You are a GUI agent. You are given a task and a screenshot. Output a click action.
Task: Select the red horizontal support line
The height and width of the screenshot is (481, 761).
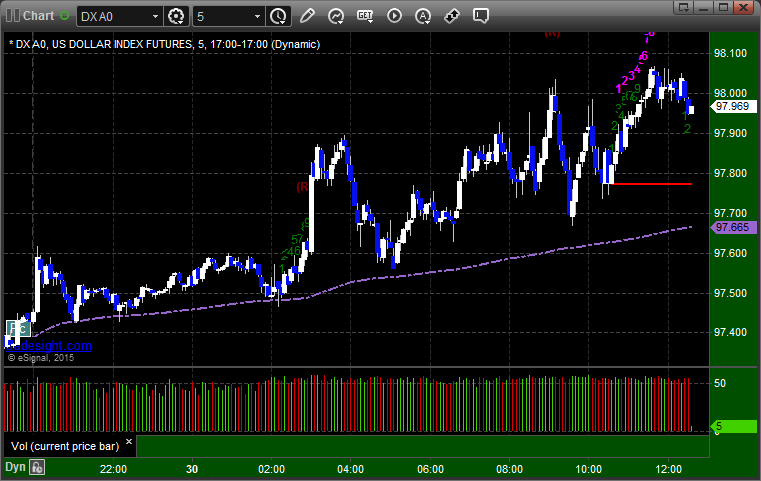coord(652,184)
